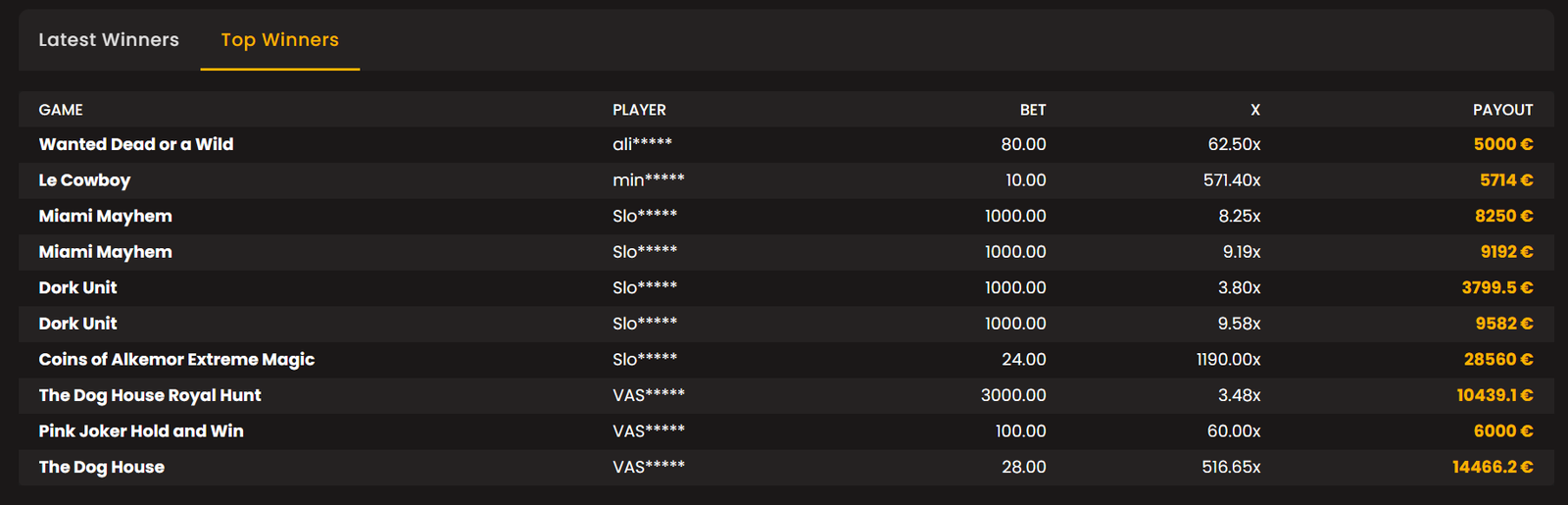The width and height of the screenshot is (1568, 505).
Task: Click the PAYOUT column header
Action: [1502, 110]
